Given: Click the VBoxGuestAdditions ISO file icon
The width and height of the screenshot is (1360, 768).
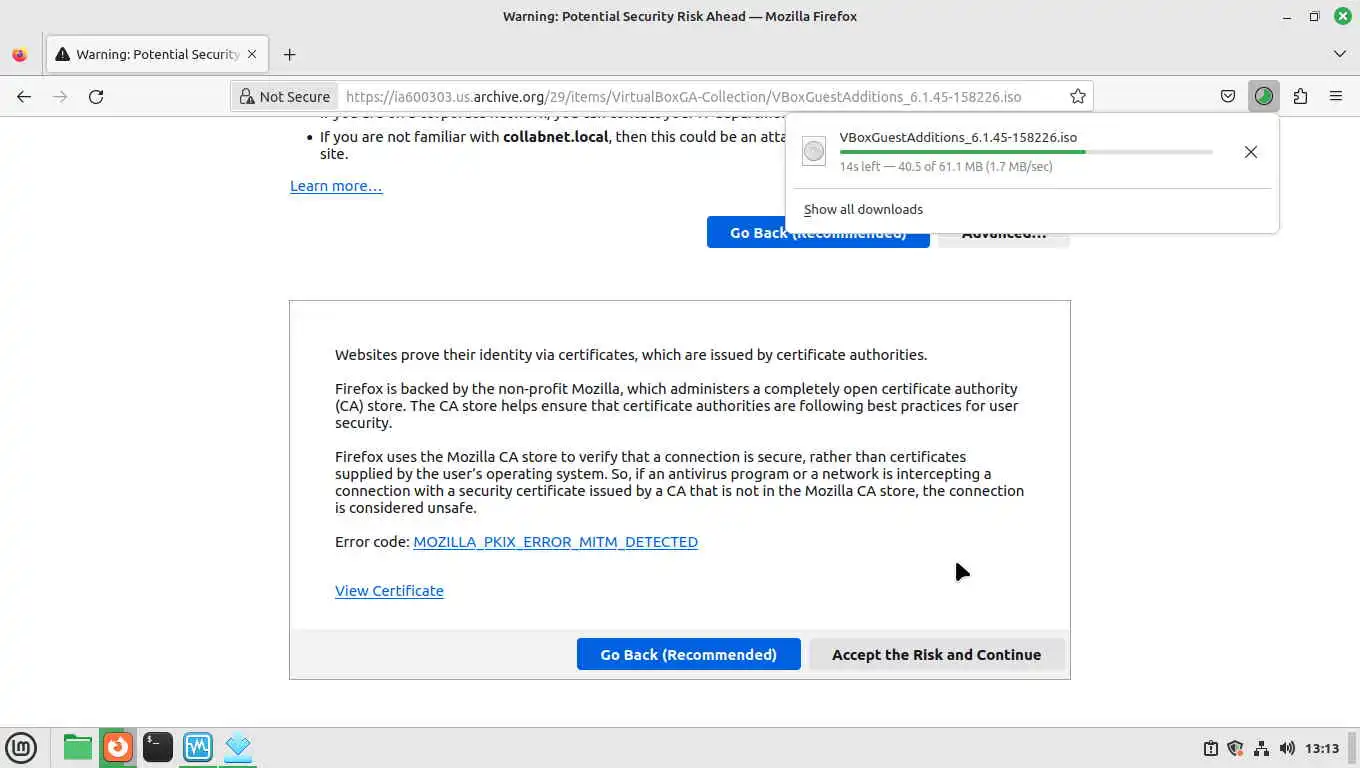Looking at the screenshot, I should point(814,152).
